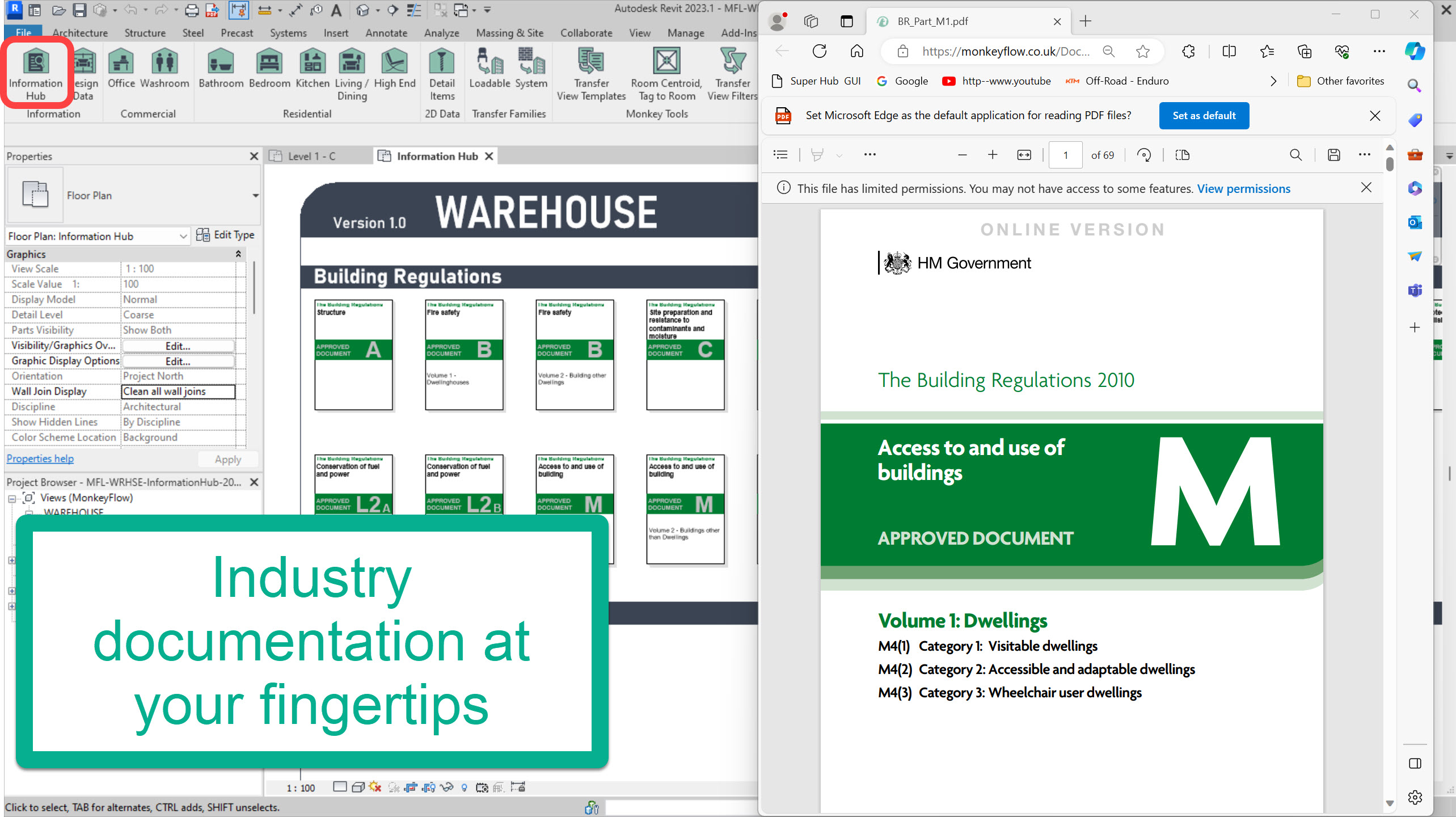The image size is (1456, 817).
Task: Toggle Edge split screen view
Action: tap(1229, 52)
